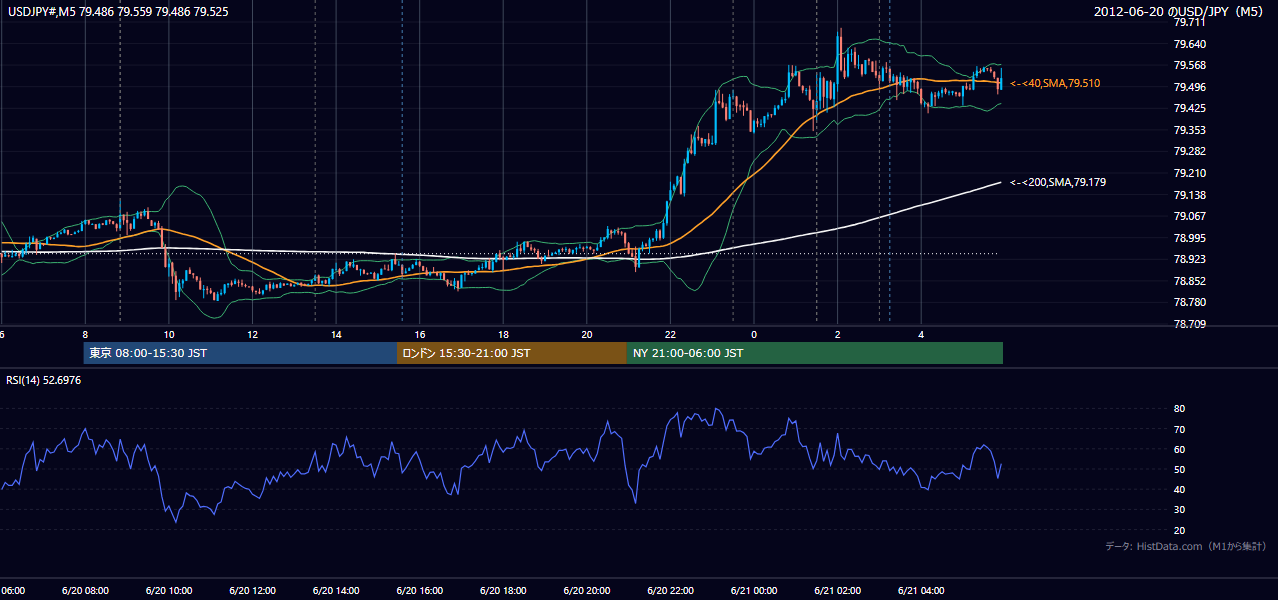Click the '6/20 22:00' date axis label
Viewport: 1278px width, 600px height.
(670, 591)
